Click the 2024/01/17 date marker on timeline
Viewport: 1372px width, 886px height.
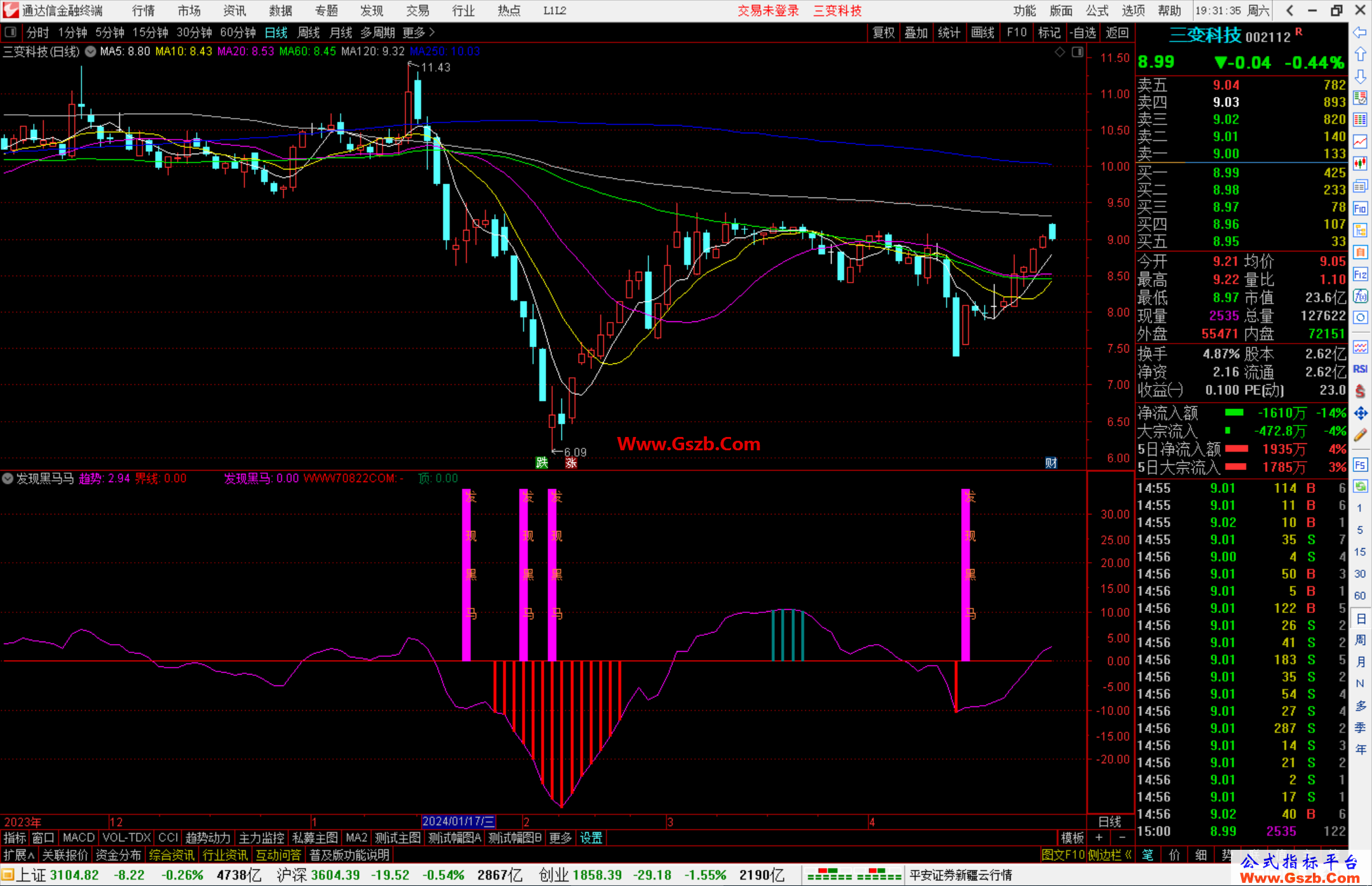tap(458, 821)
